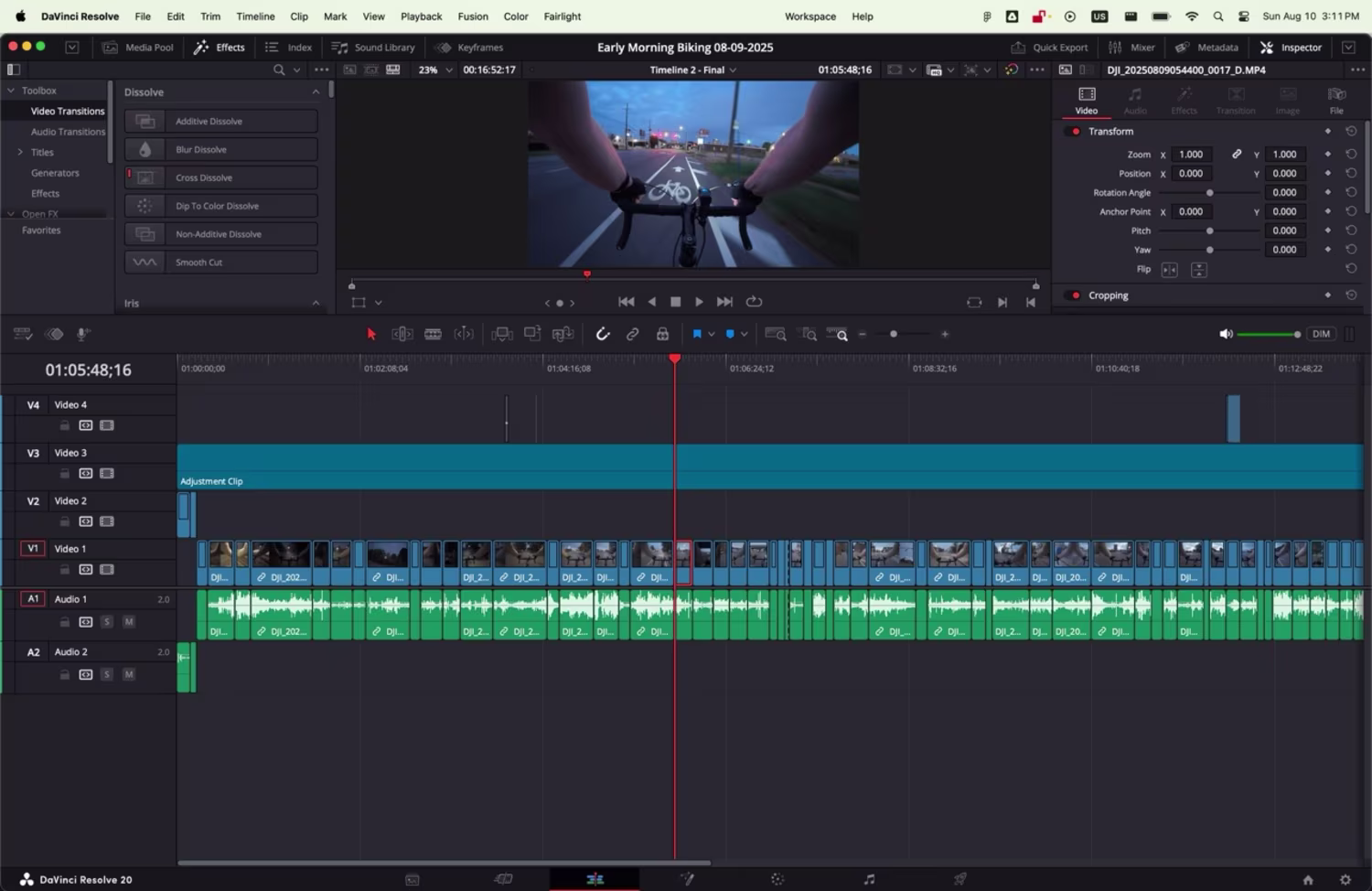Viewport: 1372px width, 891px height.
Task: Collapse the Dissolve transitions category
Action: click(316, 91)
